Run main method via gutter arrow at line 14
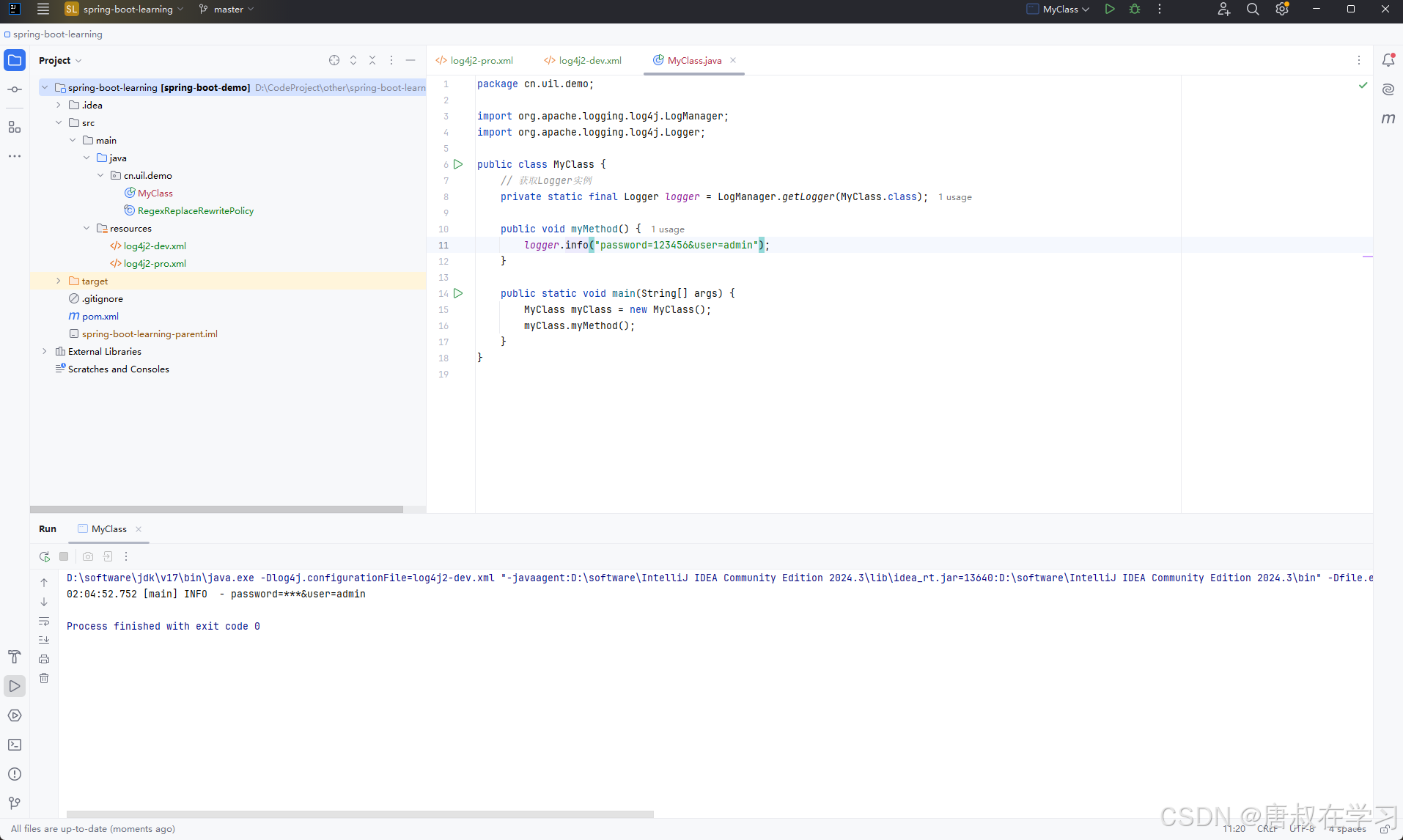1403x840 pixels. (x=458, y=293)
